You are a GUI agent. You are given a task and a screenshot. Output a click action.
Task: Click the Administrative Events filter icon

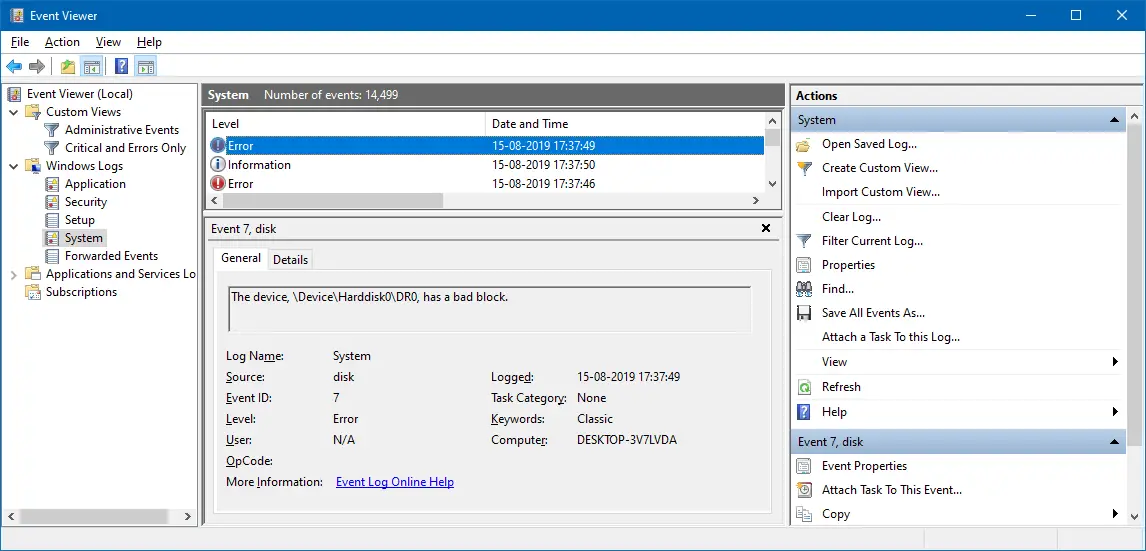[51, 130]
